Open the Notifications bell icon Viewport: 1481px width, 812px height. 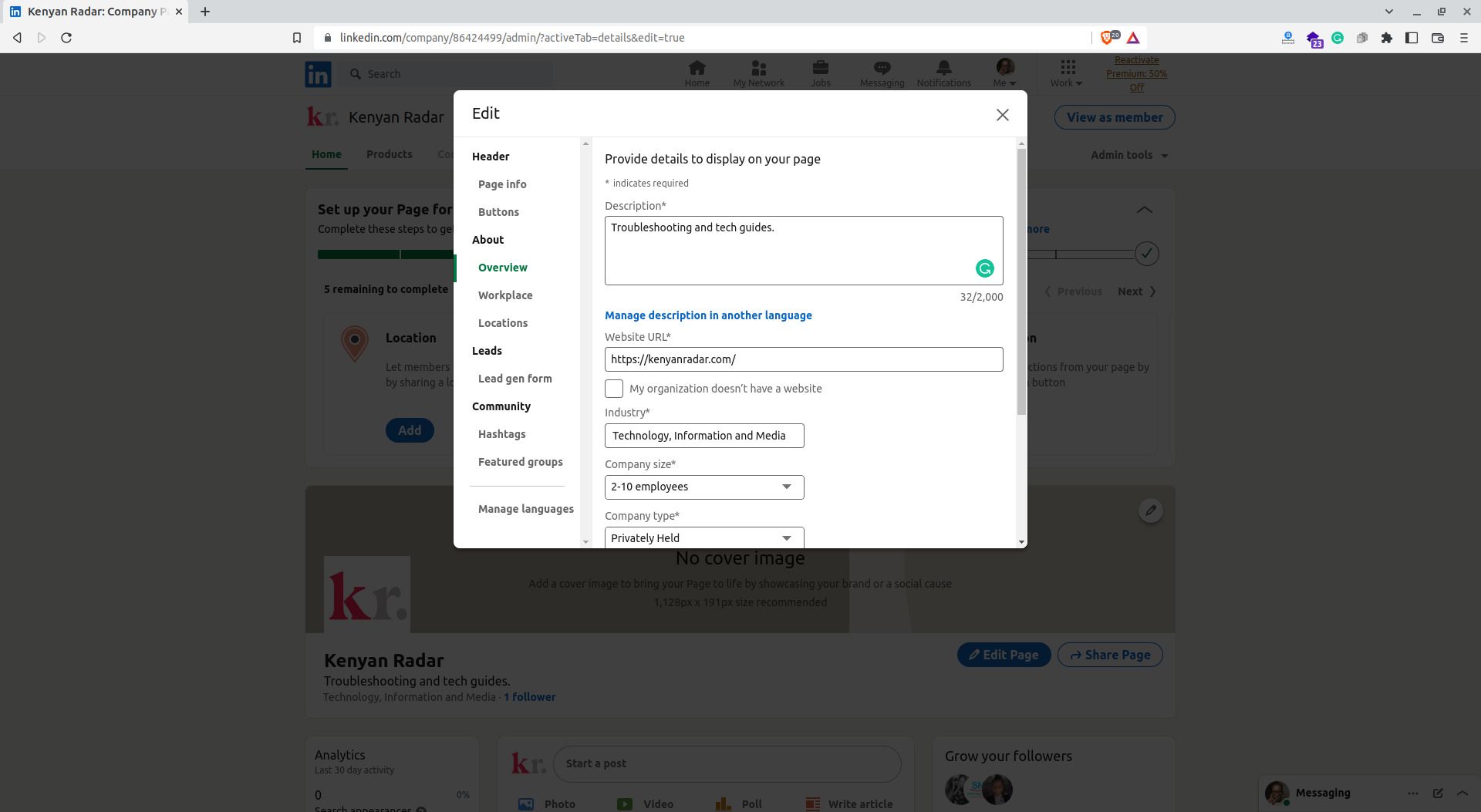[943, 72]
